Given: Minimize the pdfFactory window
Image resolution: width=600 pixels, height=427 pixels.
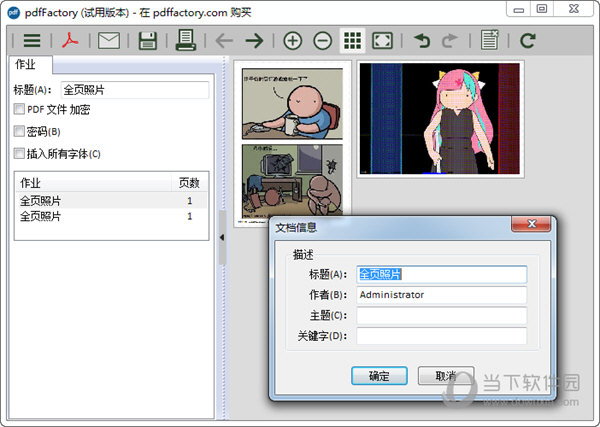Looking at the screenshot, I should [x=518, y=9].
